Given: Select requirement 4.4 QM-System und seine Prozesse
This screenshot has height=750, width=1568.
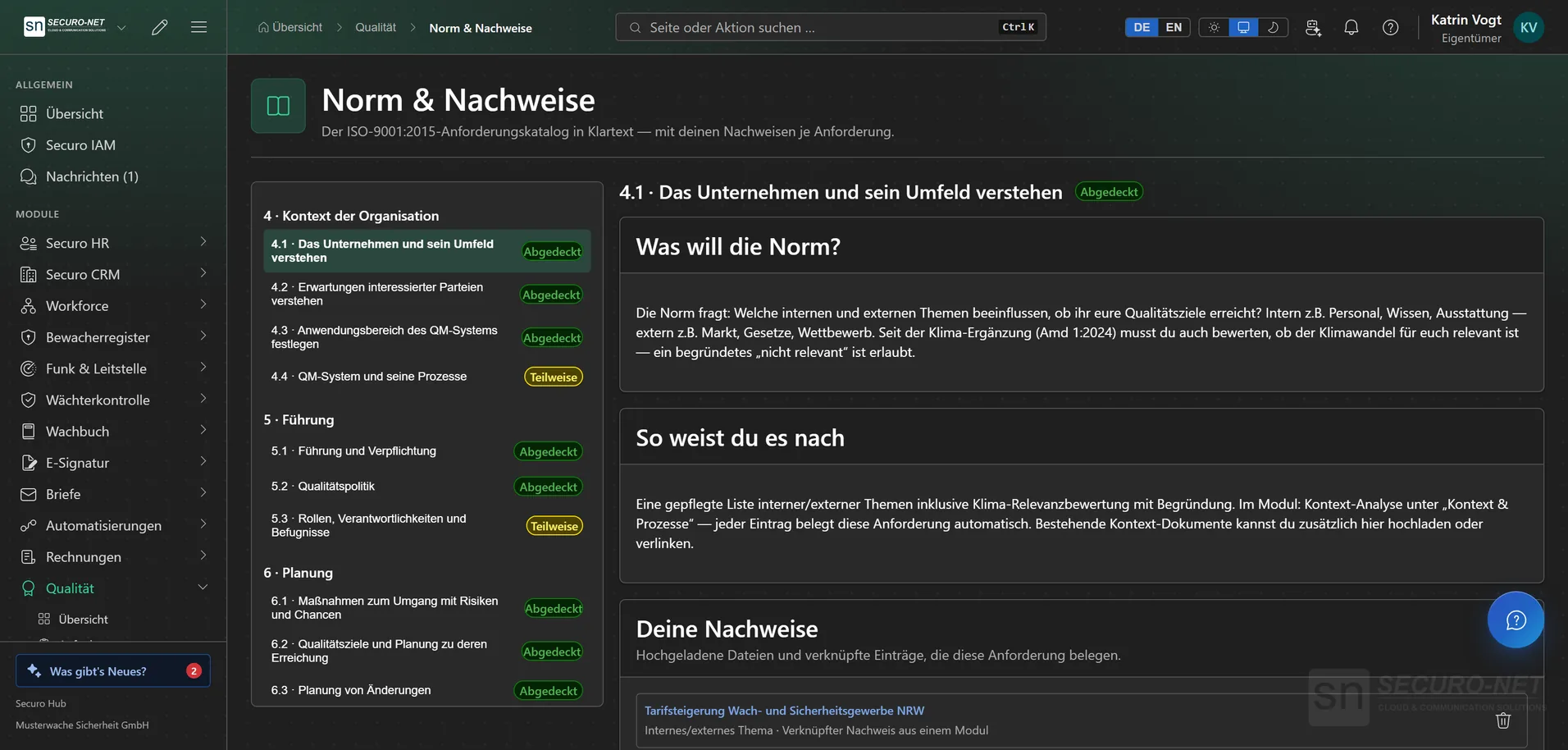Looking at the screenshot, I should [426, 377].
